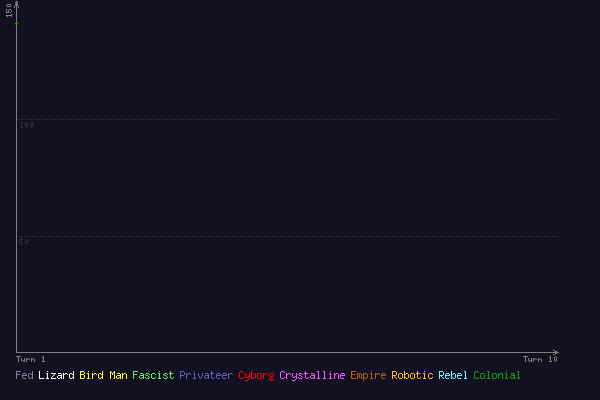This screenshot has width=600, height=400.
Task: Click the Turn 10 axis label
Action: click(540, 359)
